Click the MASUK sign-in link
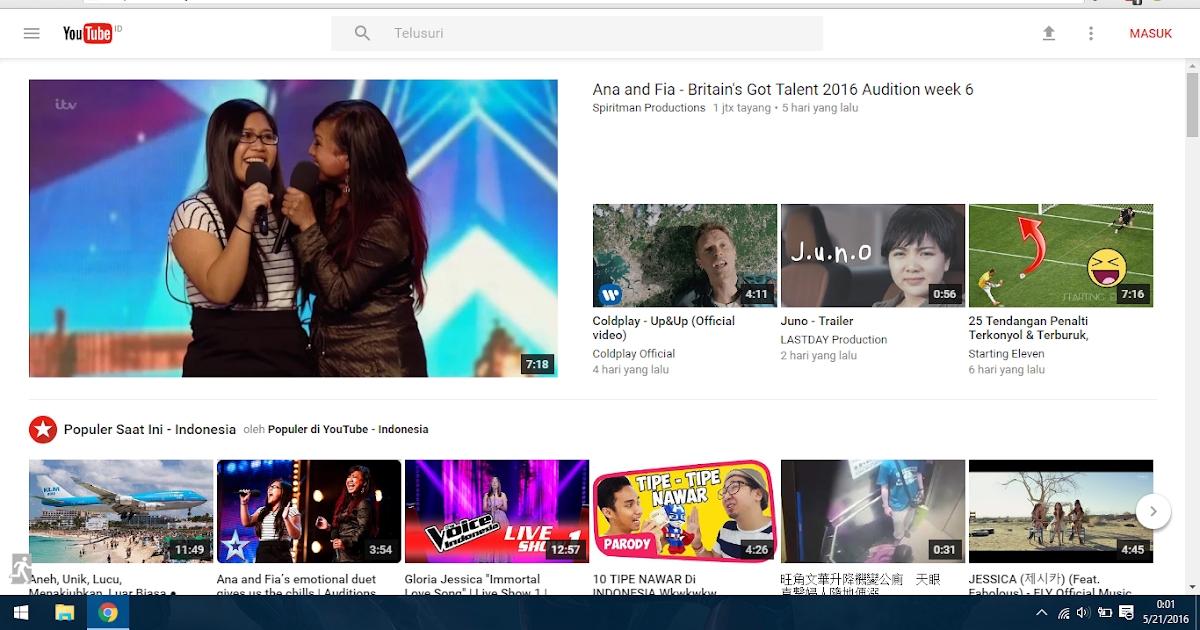The width and height of the screenshot is (1200, 630). (1150, 33)
